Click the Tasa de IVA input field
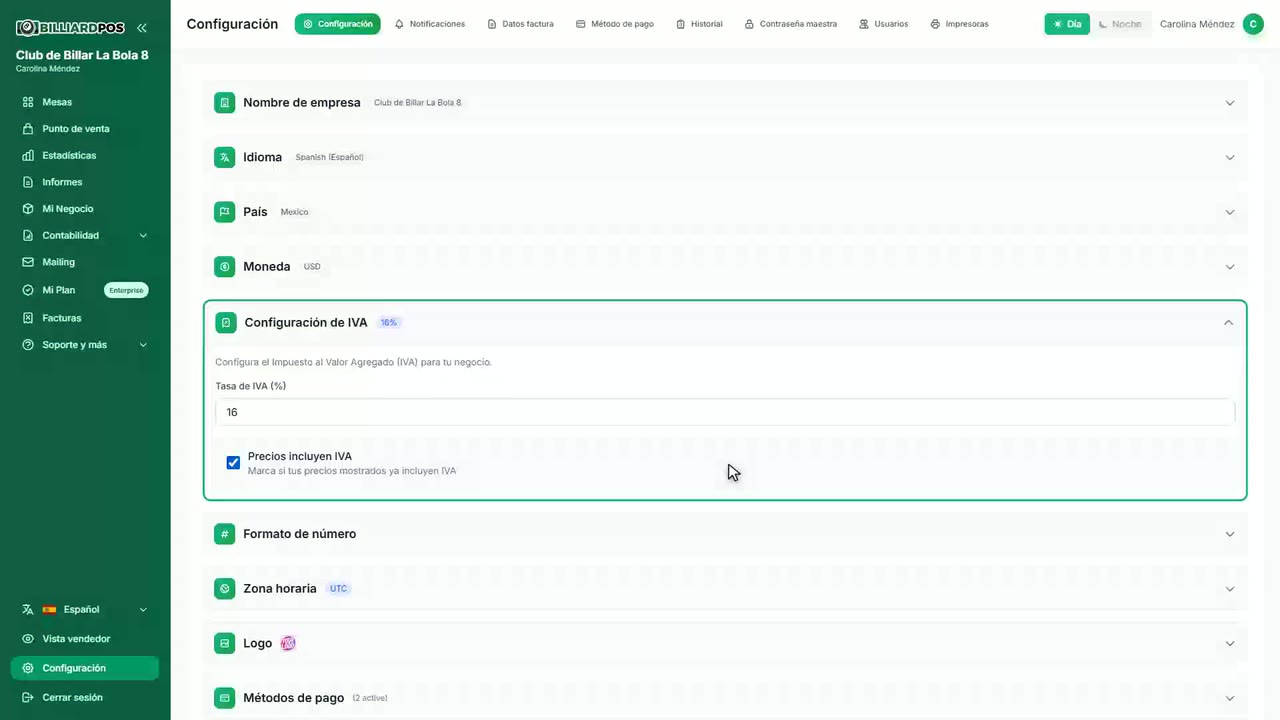1280x720 pixels. click(725, 412)
